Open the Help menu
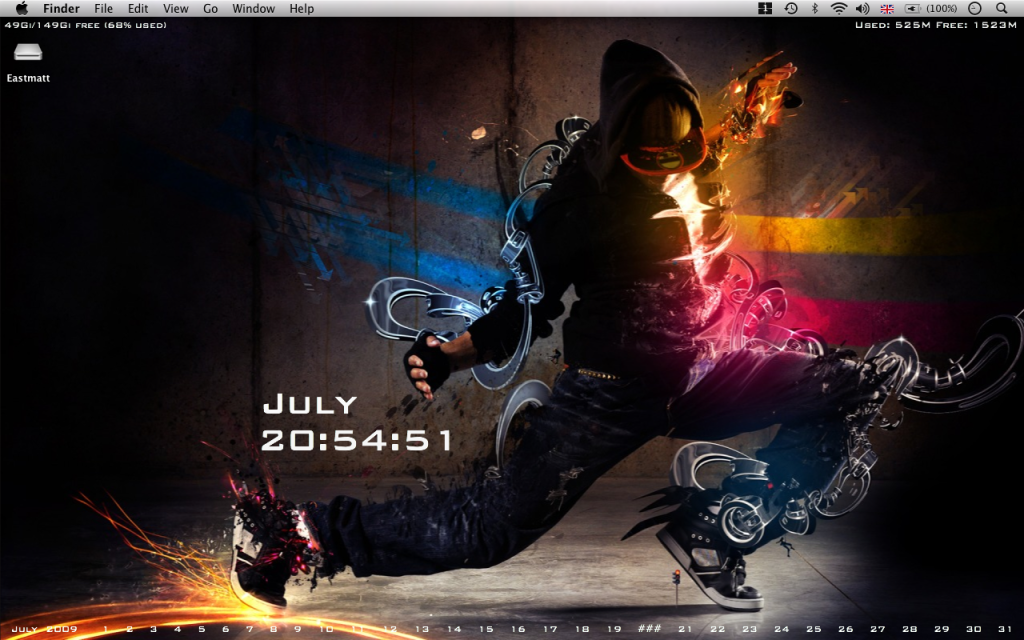Viewport: 1024px width, 640px height. point(302,8)
